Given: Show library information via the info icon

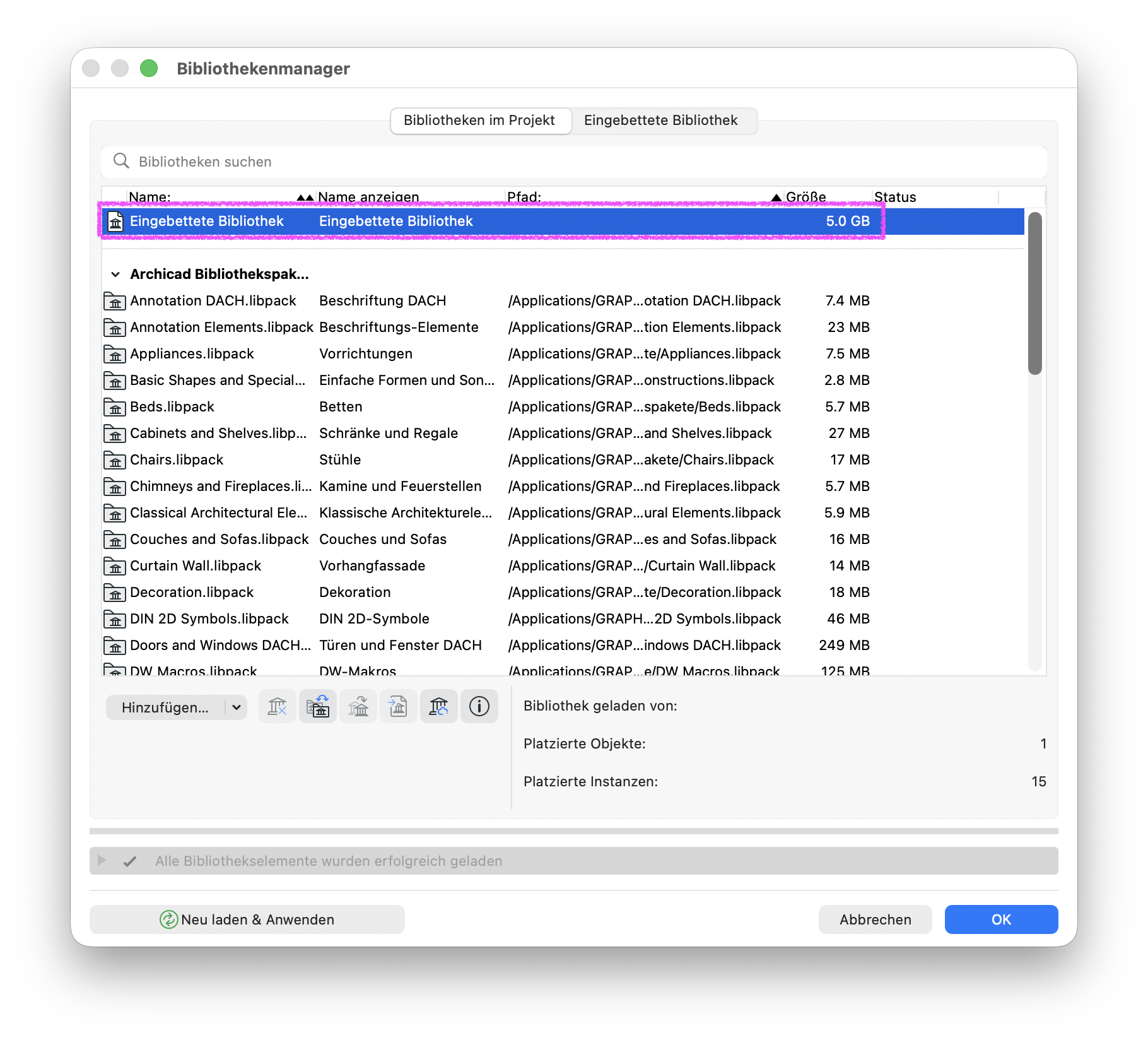Looking at the screenshot, I should tap(479, 706).
